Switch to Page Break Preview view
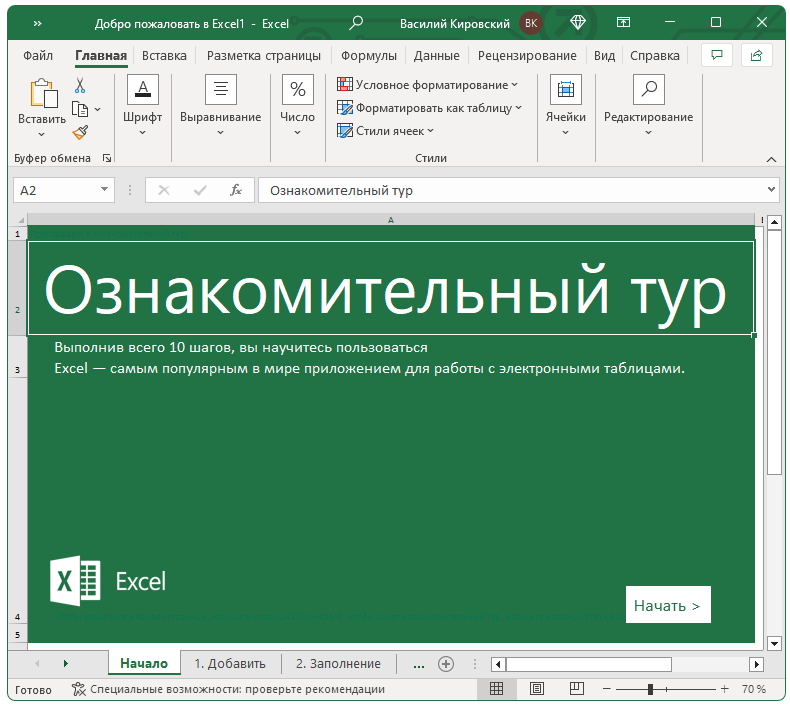 (577, 689)
